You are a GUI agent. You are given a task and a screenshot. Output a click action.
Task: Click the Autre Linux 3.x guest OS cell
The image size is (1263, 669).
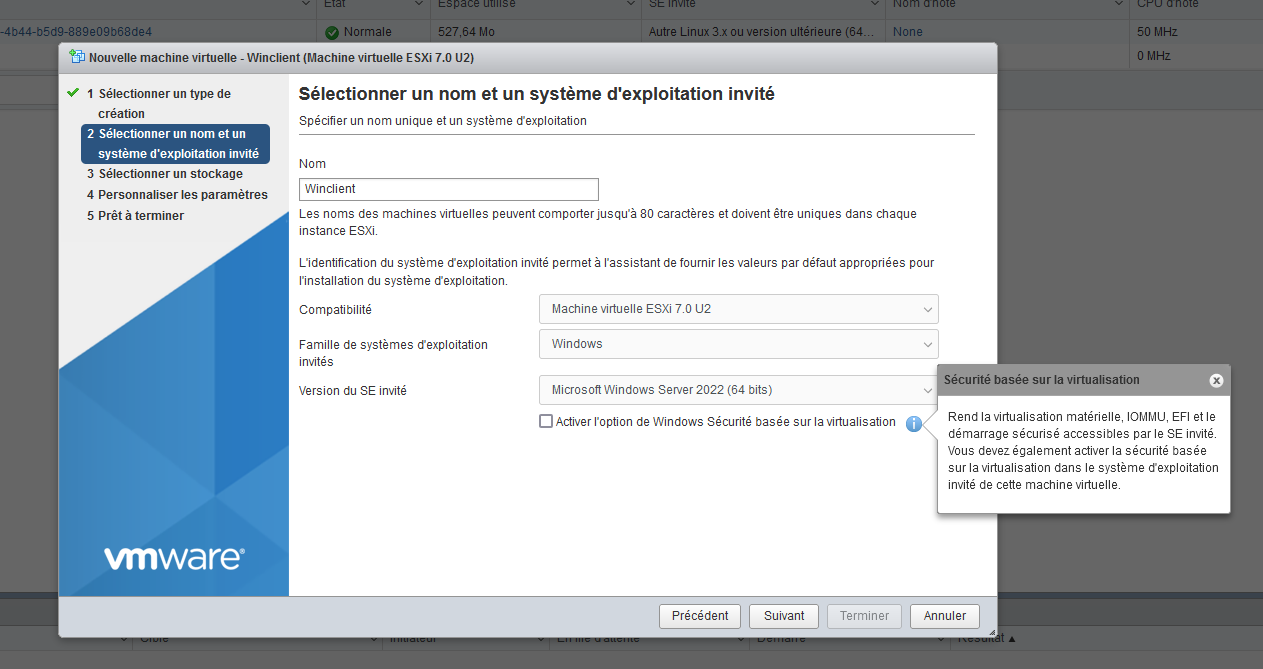762,32
